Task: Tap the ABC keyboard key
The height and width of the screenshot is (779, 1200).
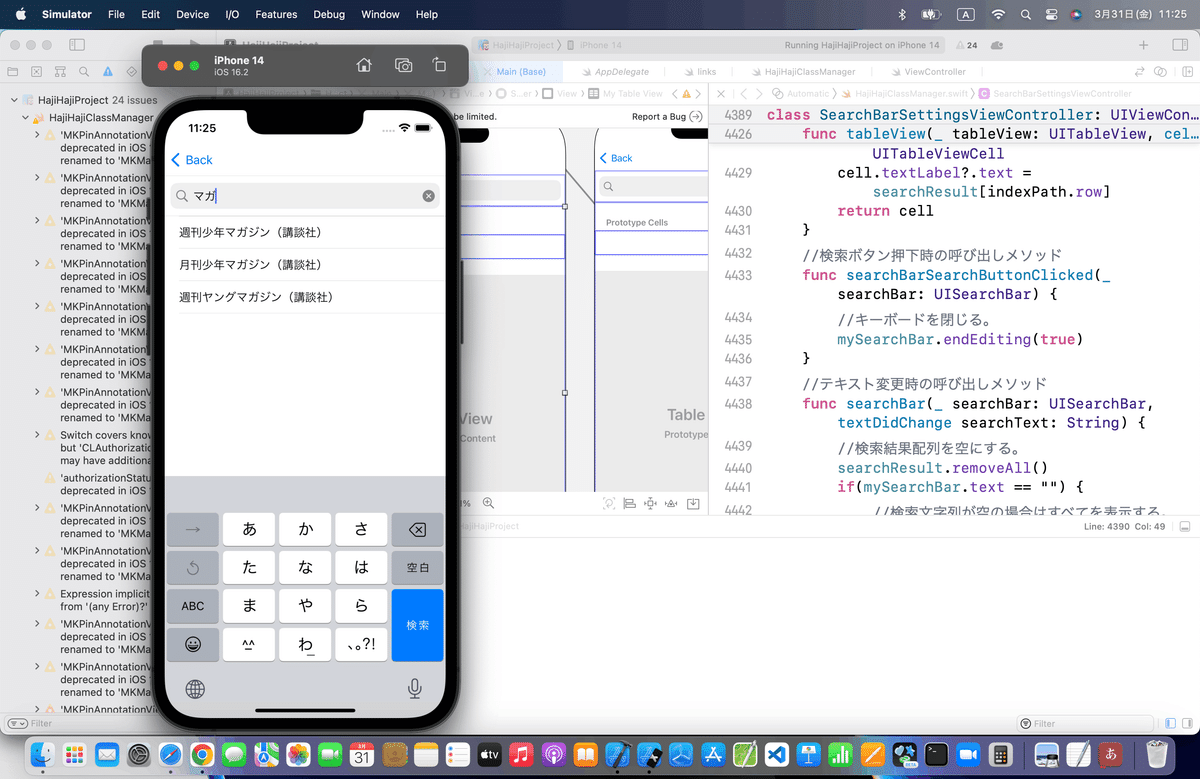Action: [x=193, y=606]
